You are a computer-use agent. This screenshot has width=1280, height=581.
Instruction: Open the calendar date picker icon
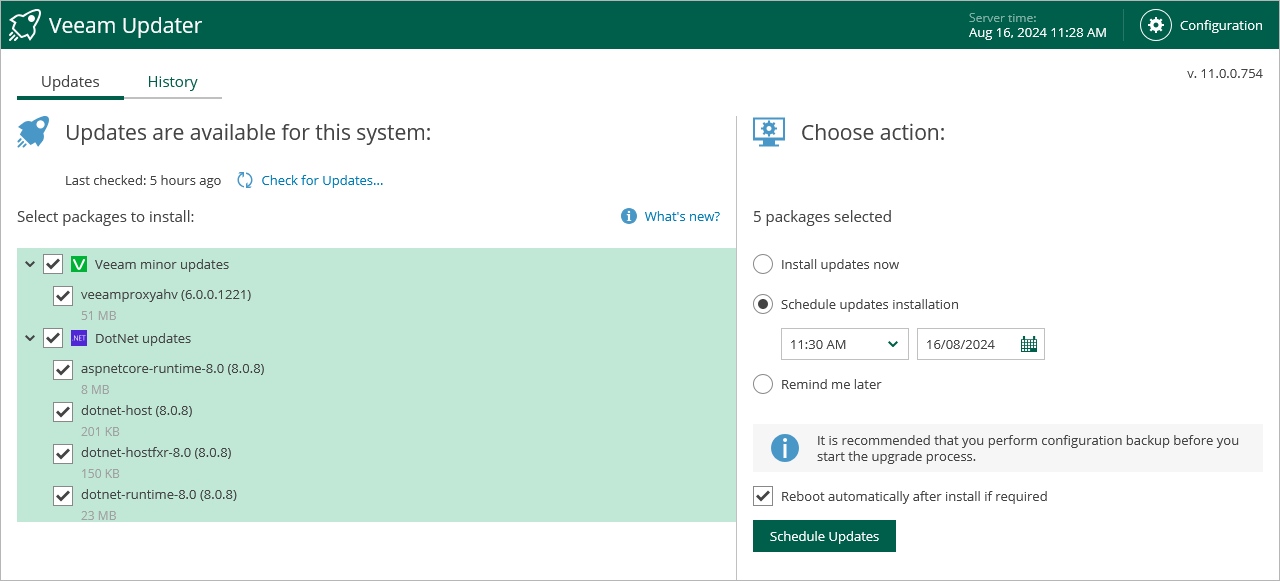1029,344
